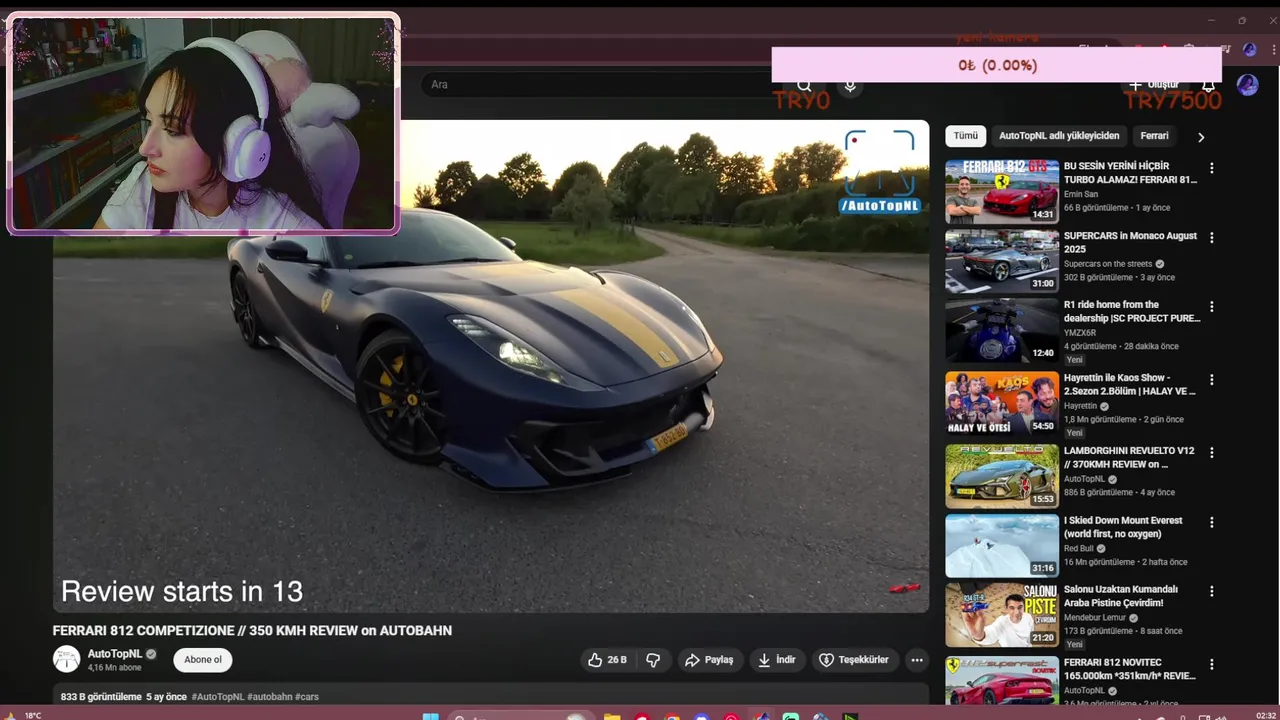Open the Lamborghini Revuelto V12 thumbnail (15:53)
This screenshot has height=720, width=1280.
pyautogui.click(x=1002, y=476)
